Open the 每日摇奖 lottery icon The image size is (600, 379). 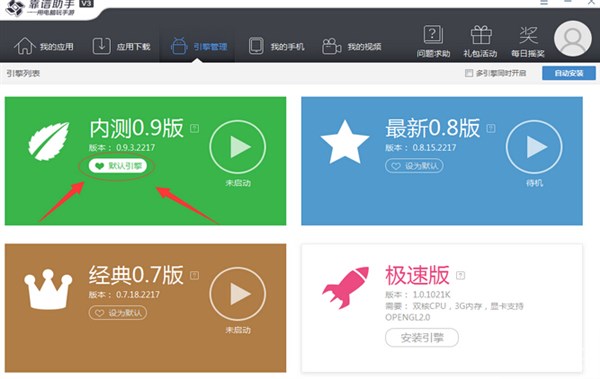(528, 42)
